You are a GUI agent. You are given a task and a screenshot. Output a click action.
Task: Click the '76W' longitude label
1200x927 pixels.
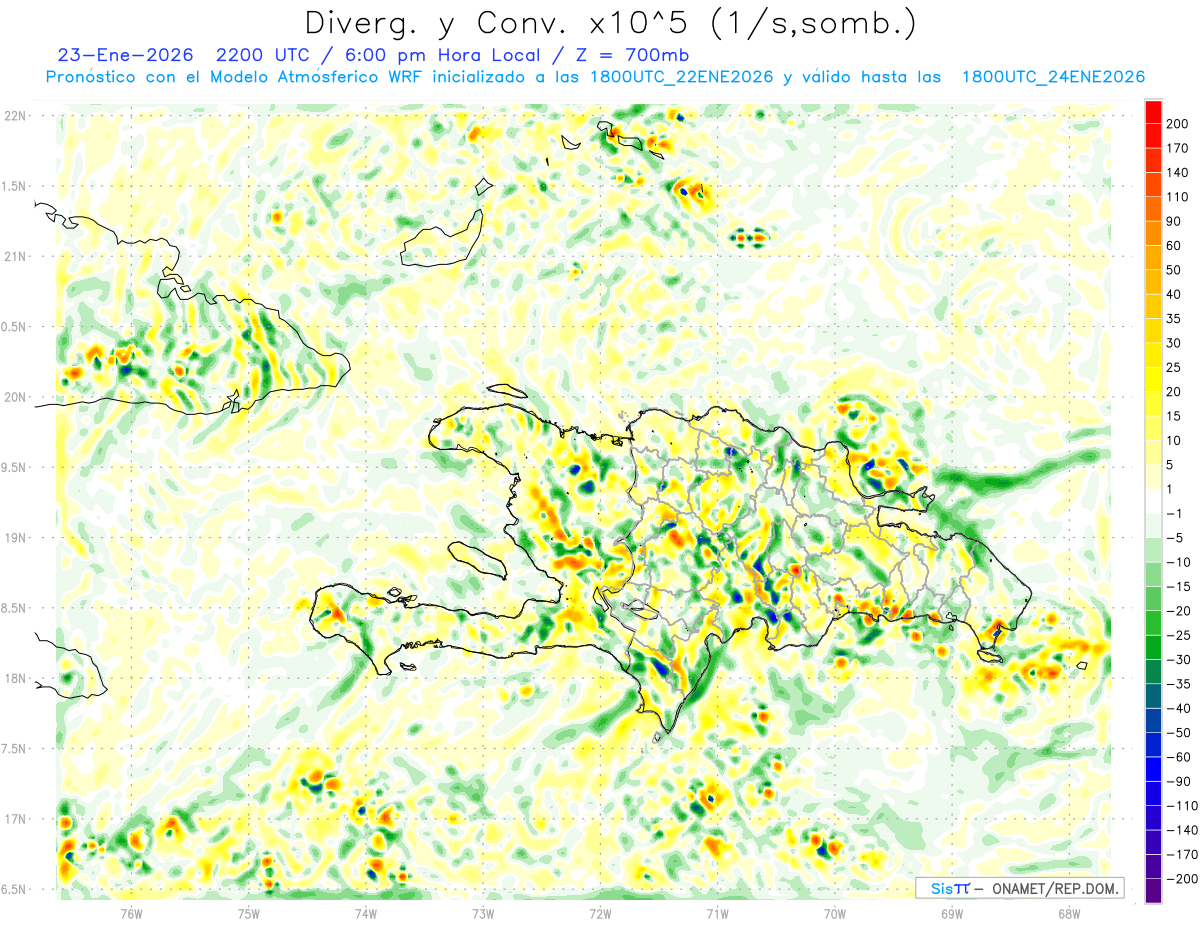click(x=131, y=912)
